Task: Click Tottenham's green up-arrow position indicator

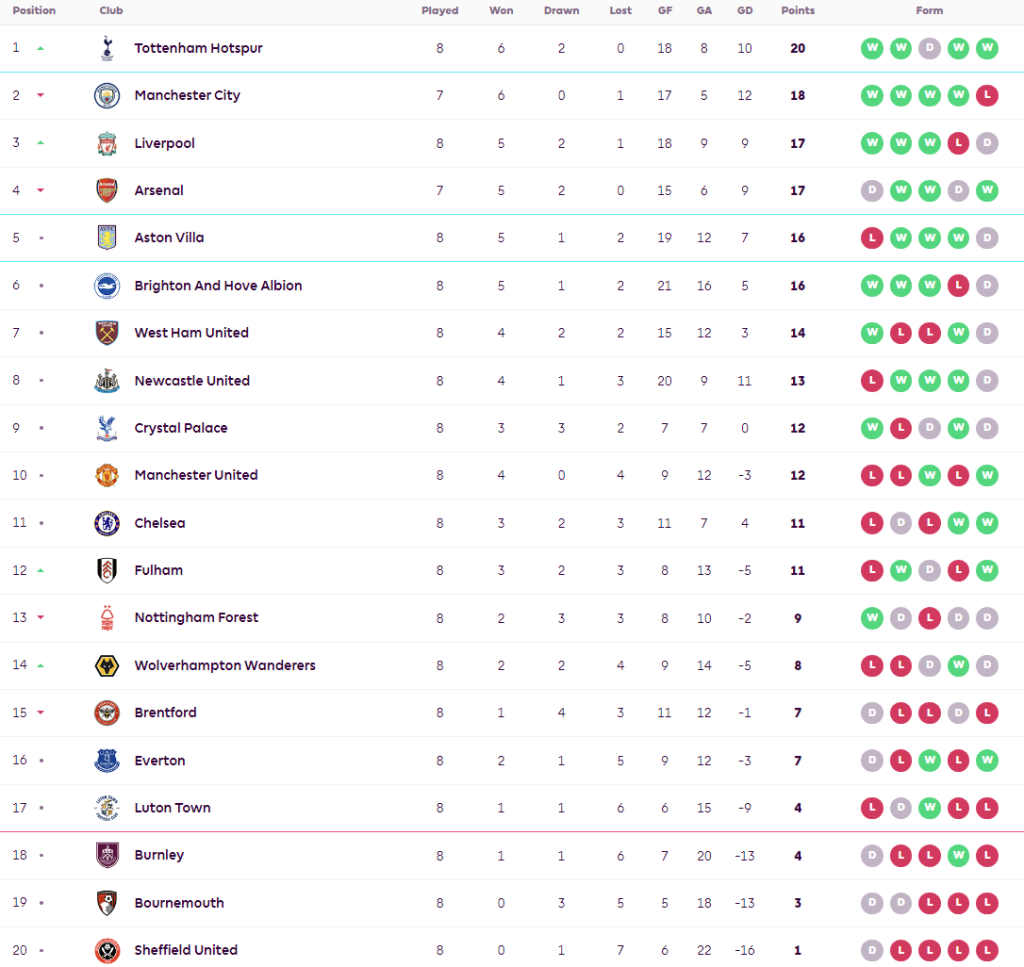Action: pyautogui.click(x=41, y=48)
